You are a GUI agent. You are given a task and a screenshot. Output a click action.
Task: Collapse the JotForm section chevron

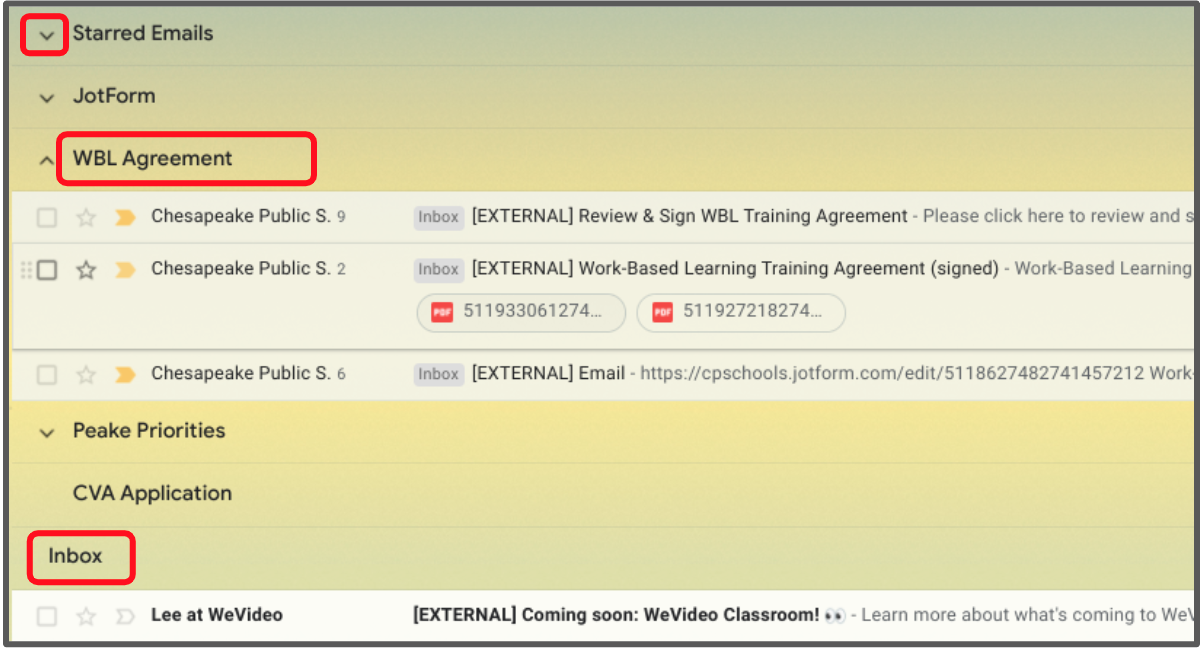pyautogui.click(x=46, y=98)
